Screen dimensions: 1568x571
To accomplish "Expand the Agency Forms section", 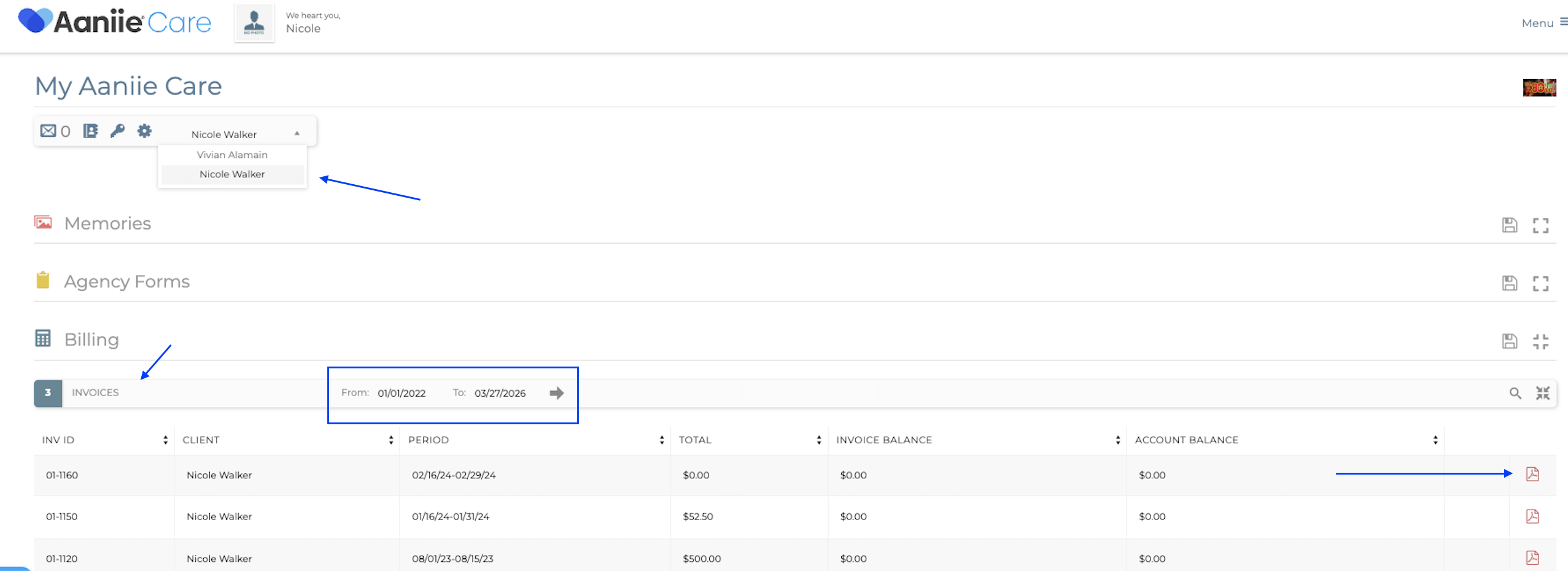I will [1540, 283].
